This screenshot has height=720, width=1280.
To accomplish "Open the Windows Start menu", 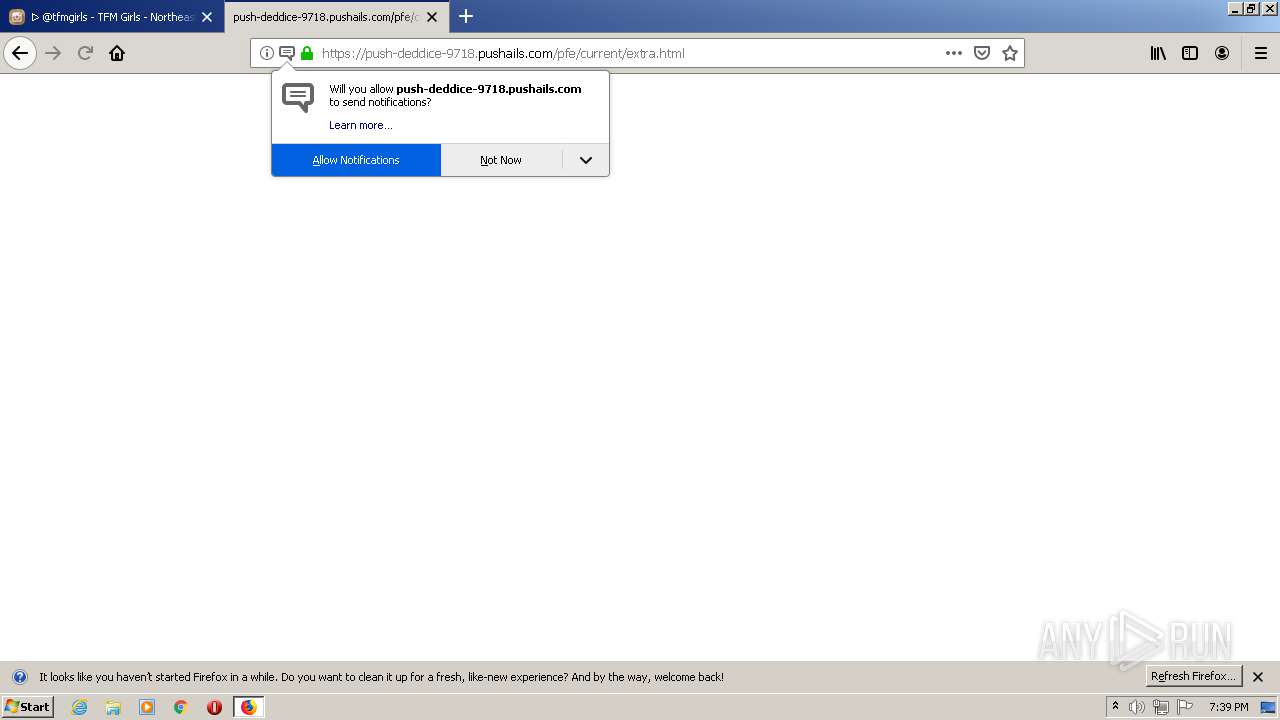I will pos(28,707).
